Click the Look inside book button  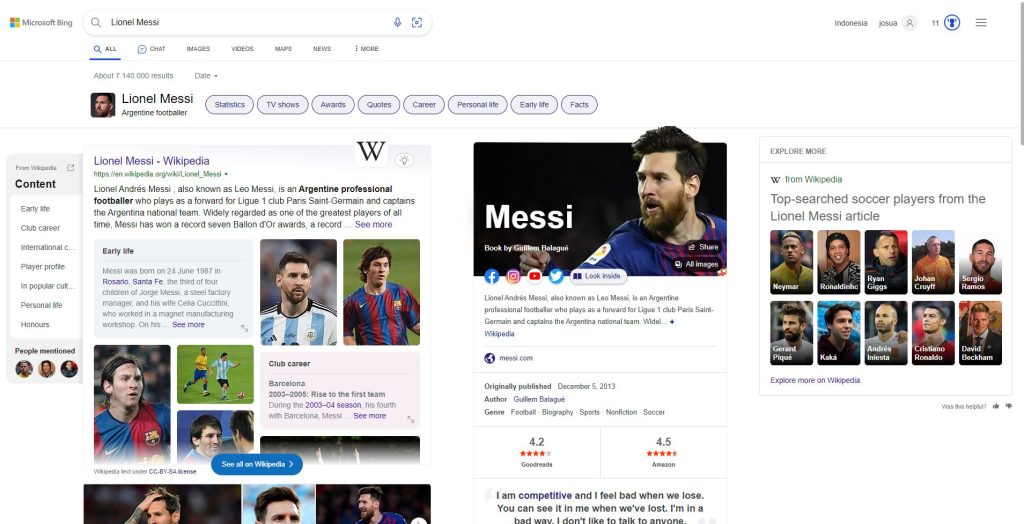[597, 276]
